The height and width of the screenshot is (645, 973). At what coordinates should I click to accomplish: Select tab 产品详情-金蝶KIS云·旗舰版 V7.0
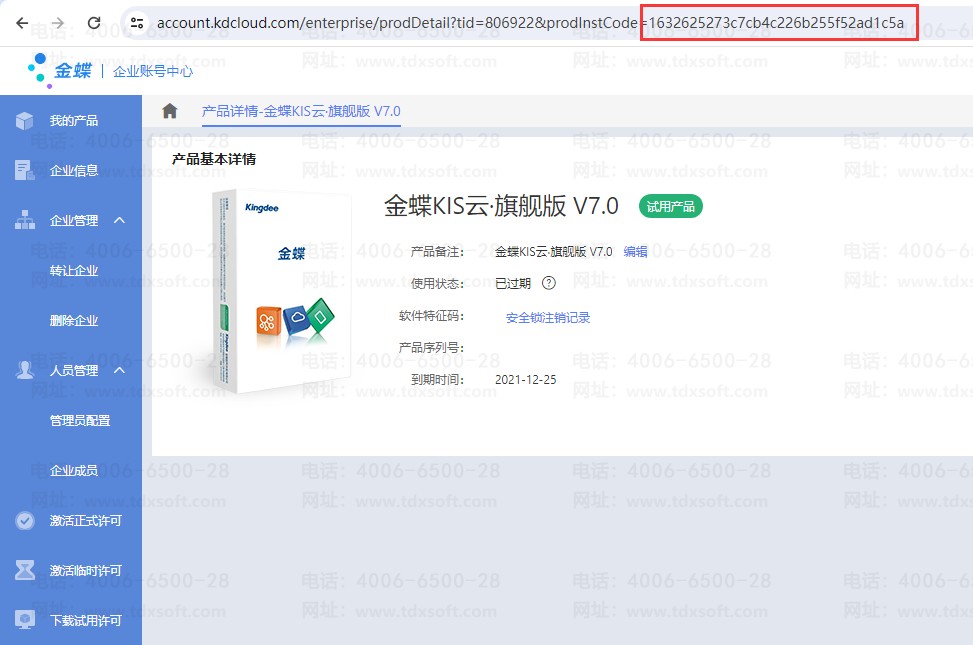(301, 112)
